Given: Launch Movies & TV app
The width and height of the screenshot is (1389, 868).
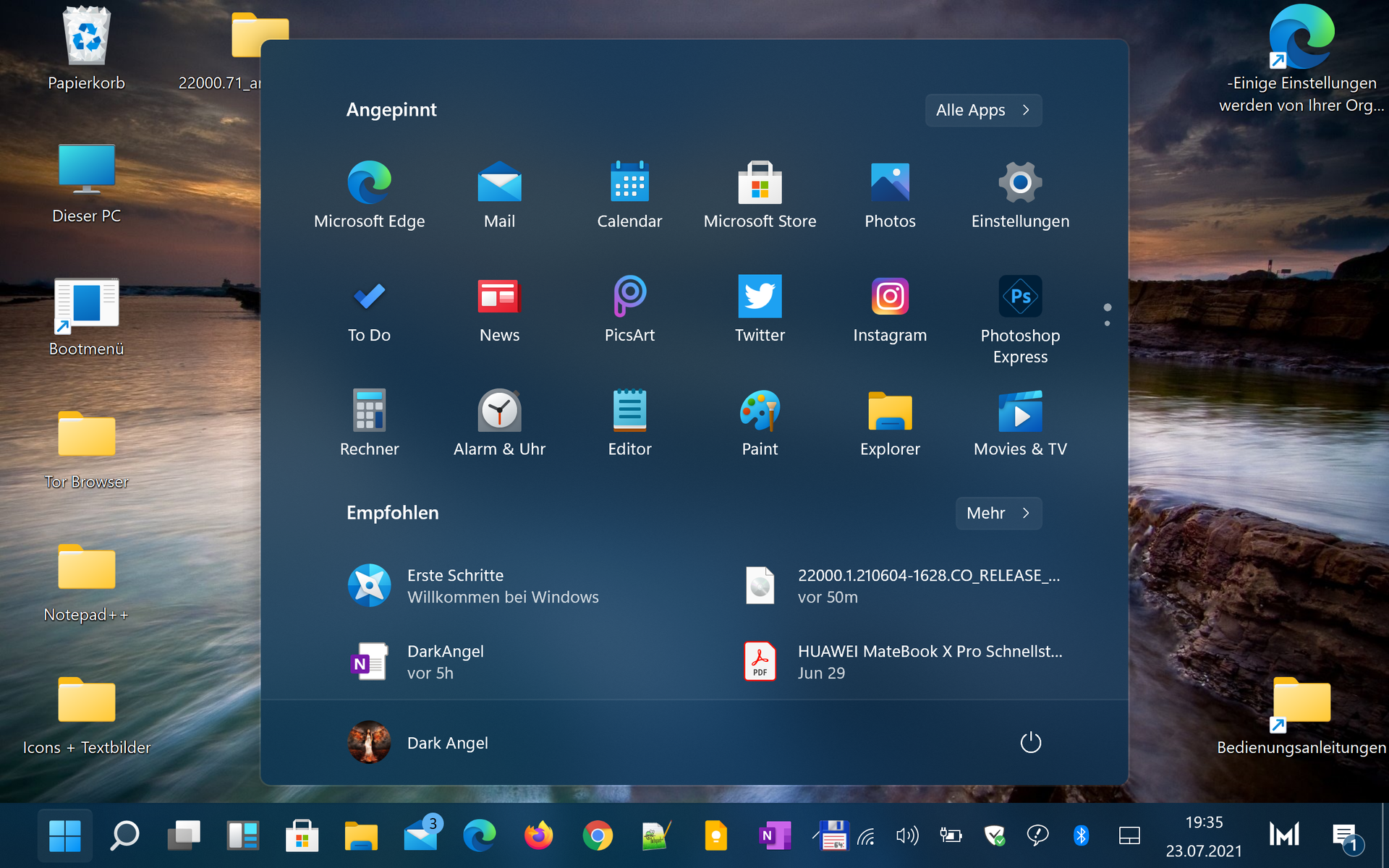Looking at the screenshot, I should coord(1020,423).
